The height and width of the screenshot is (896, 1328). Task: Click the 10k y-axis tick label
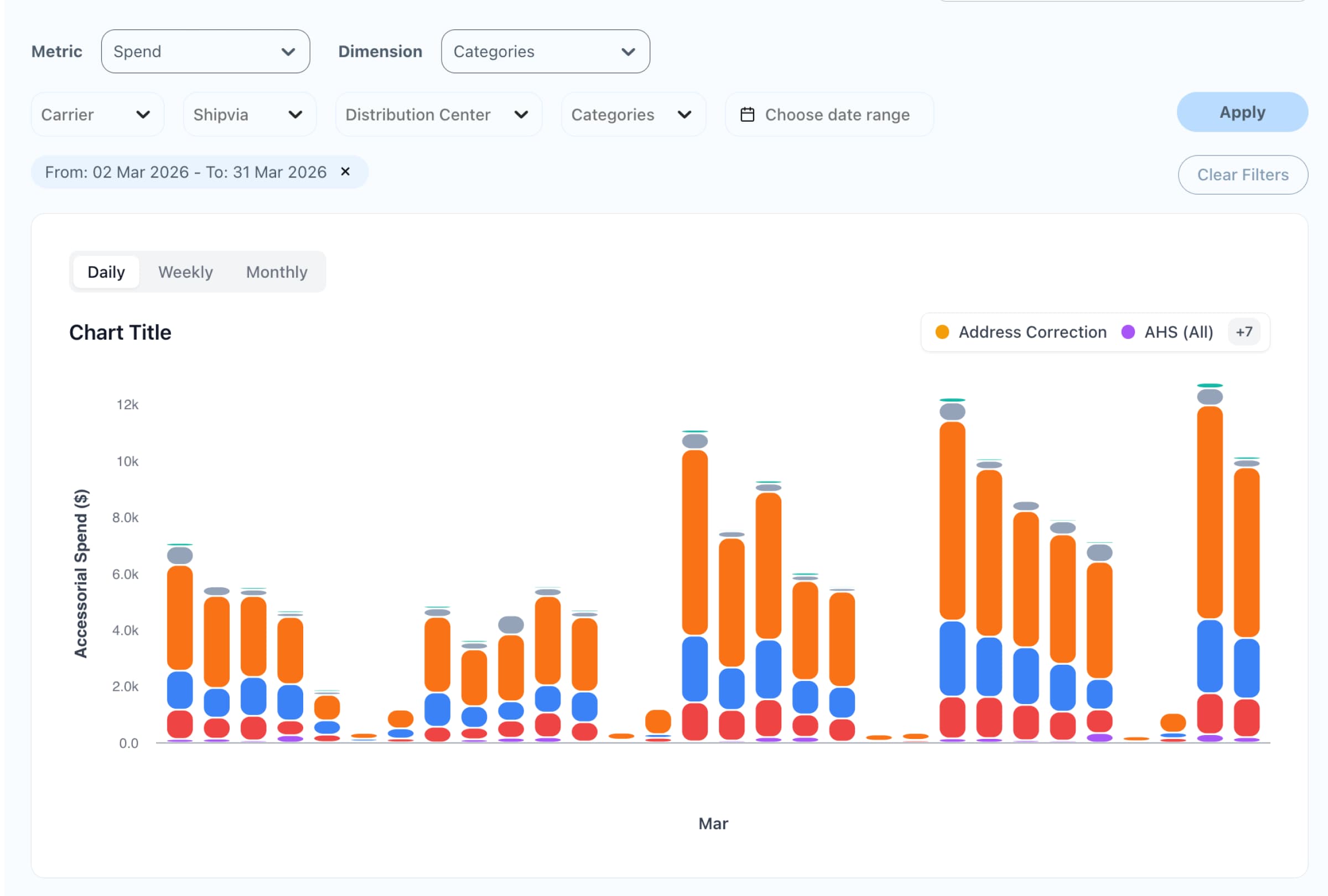coord(127,461)
